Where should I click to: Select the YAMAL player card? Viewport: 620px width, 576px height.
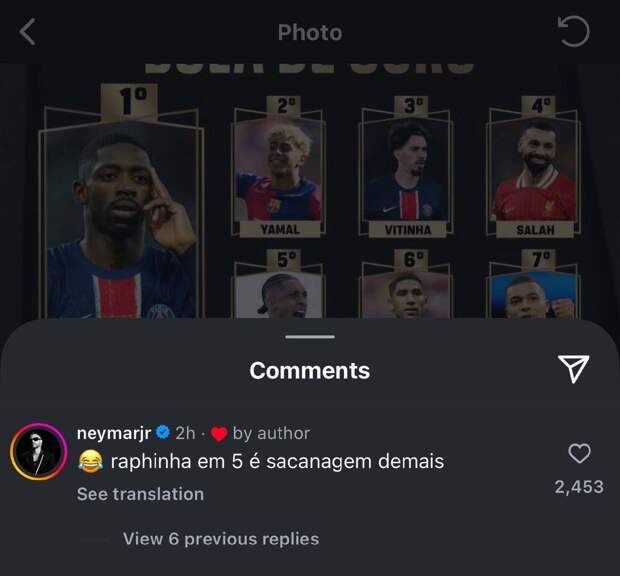[278, 167]
